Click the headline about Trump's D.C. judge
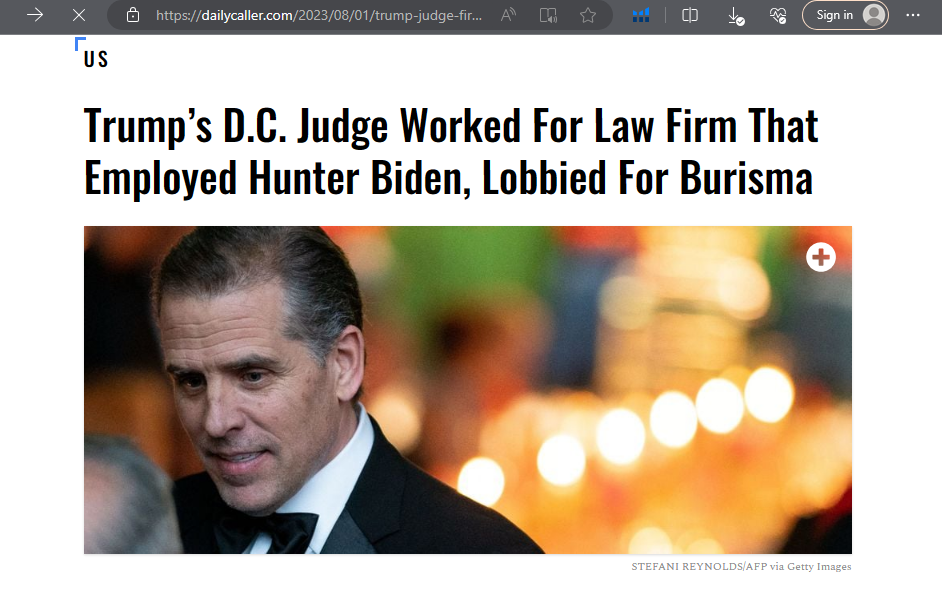942x616 pixels. (x=451, y=151)
